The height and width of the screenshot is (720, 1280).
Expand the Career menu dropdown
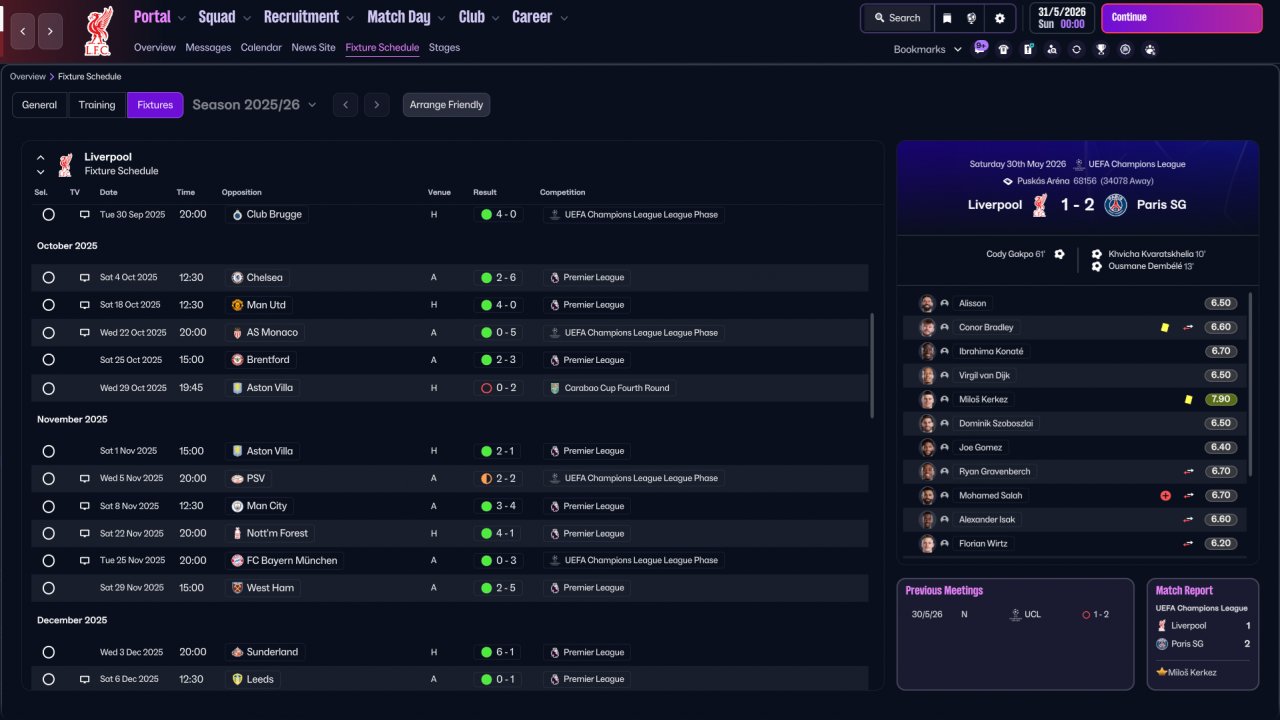(564, 18)
